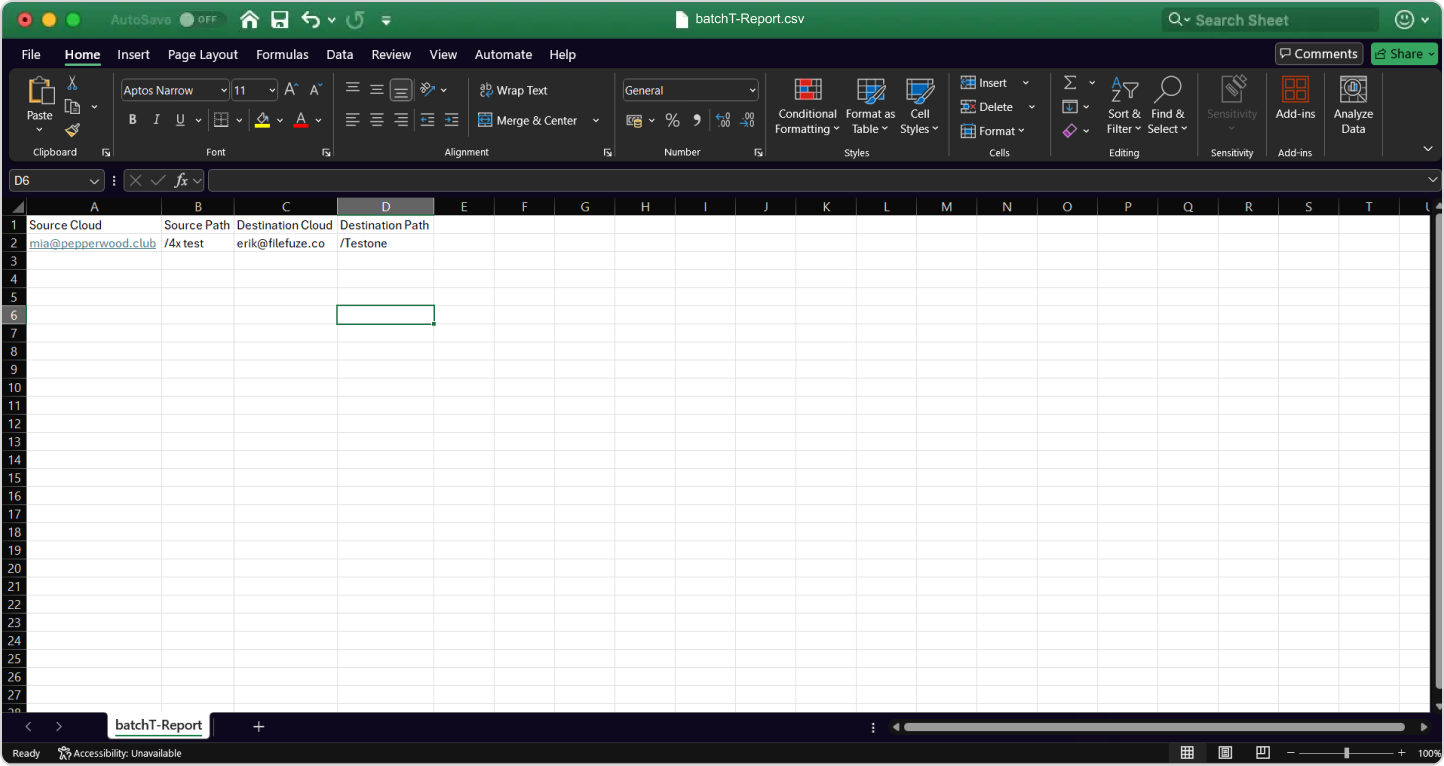Screen dimensions: 1444x766
Task: Add a new sheet
Action: pos(259,727)
